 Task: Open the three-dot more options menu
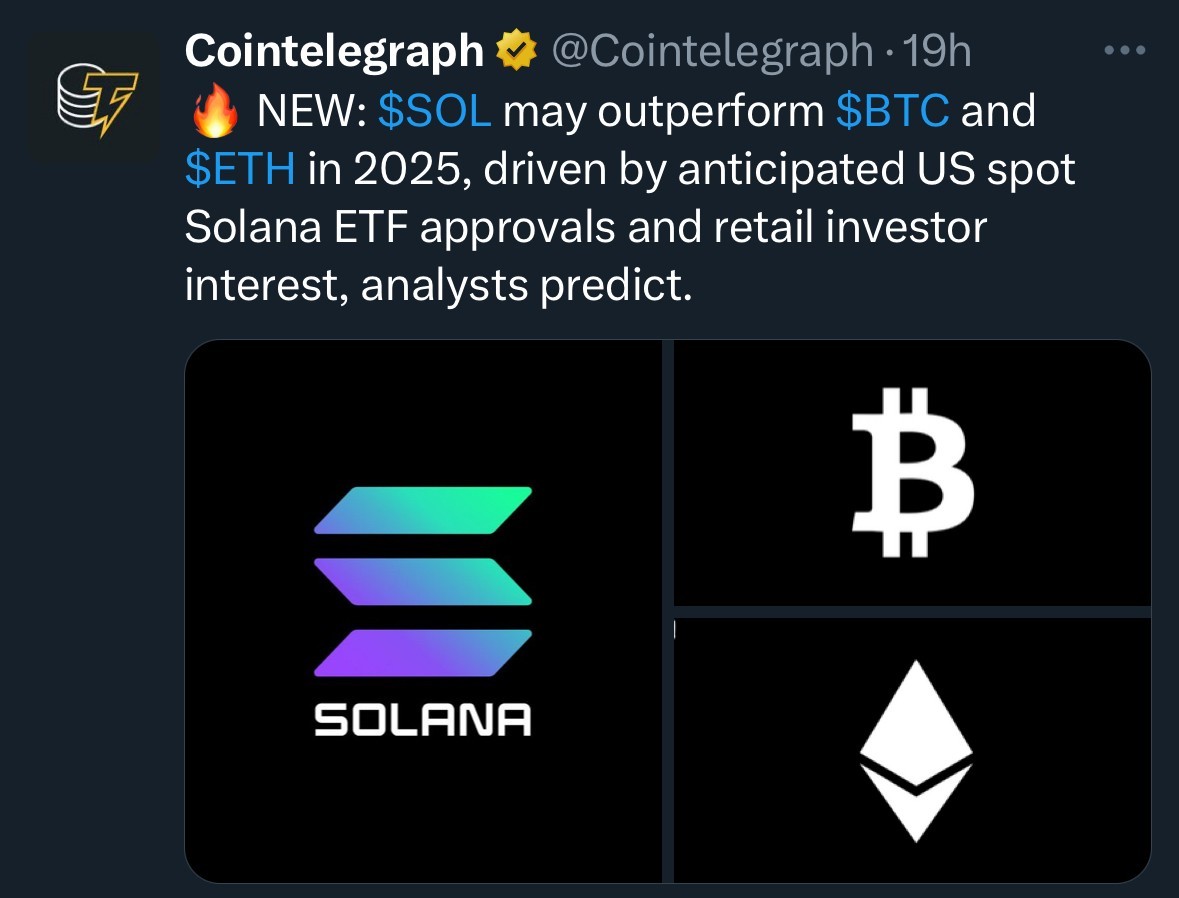tap(1123, 50)
